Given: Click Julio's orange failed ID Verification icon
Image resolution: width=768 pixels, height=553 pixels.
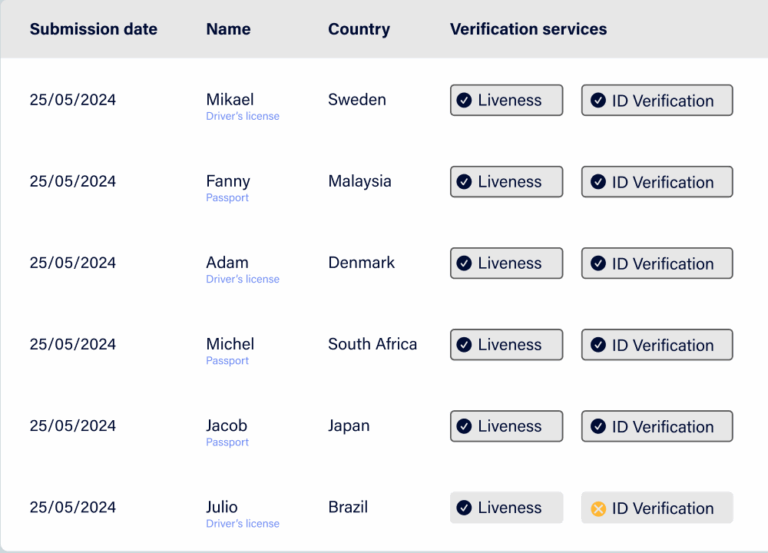Looking at the screenshot, I should click(598, 508).
